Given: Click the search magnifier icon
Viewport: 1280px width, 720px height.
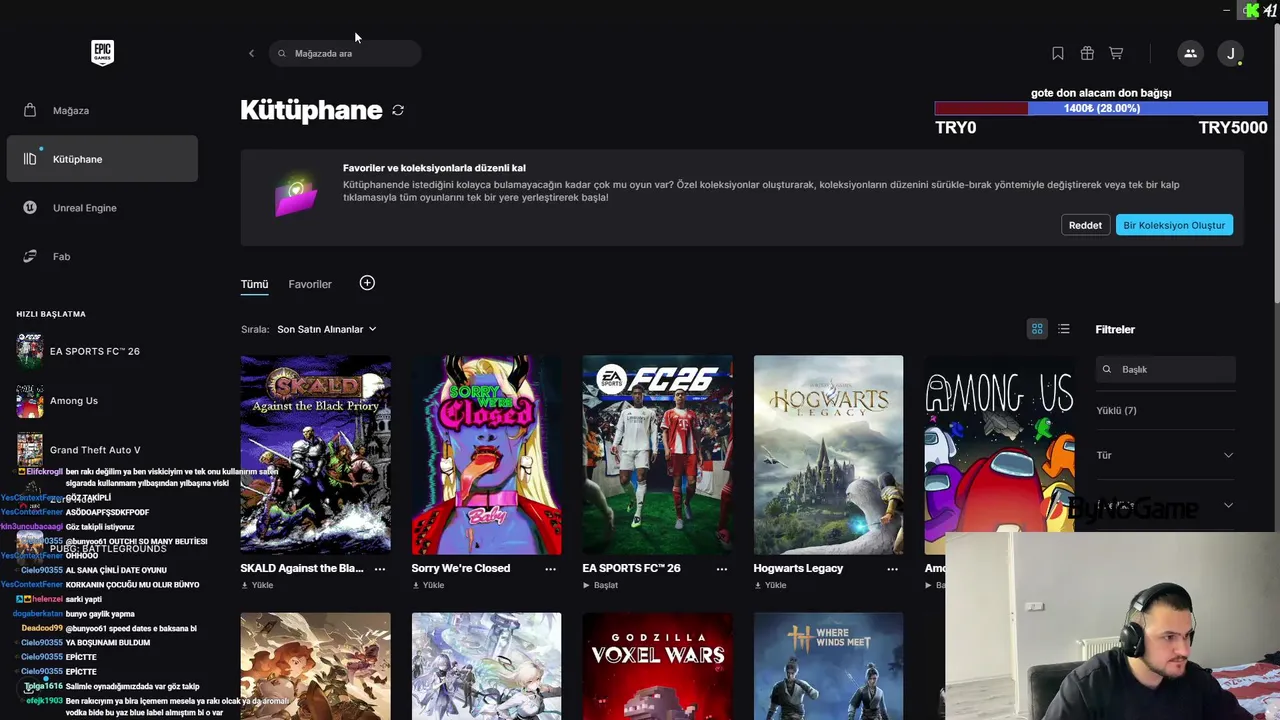Looking at the screenshot, I should click(x=282, y=53).
